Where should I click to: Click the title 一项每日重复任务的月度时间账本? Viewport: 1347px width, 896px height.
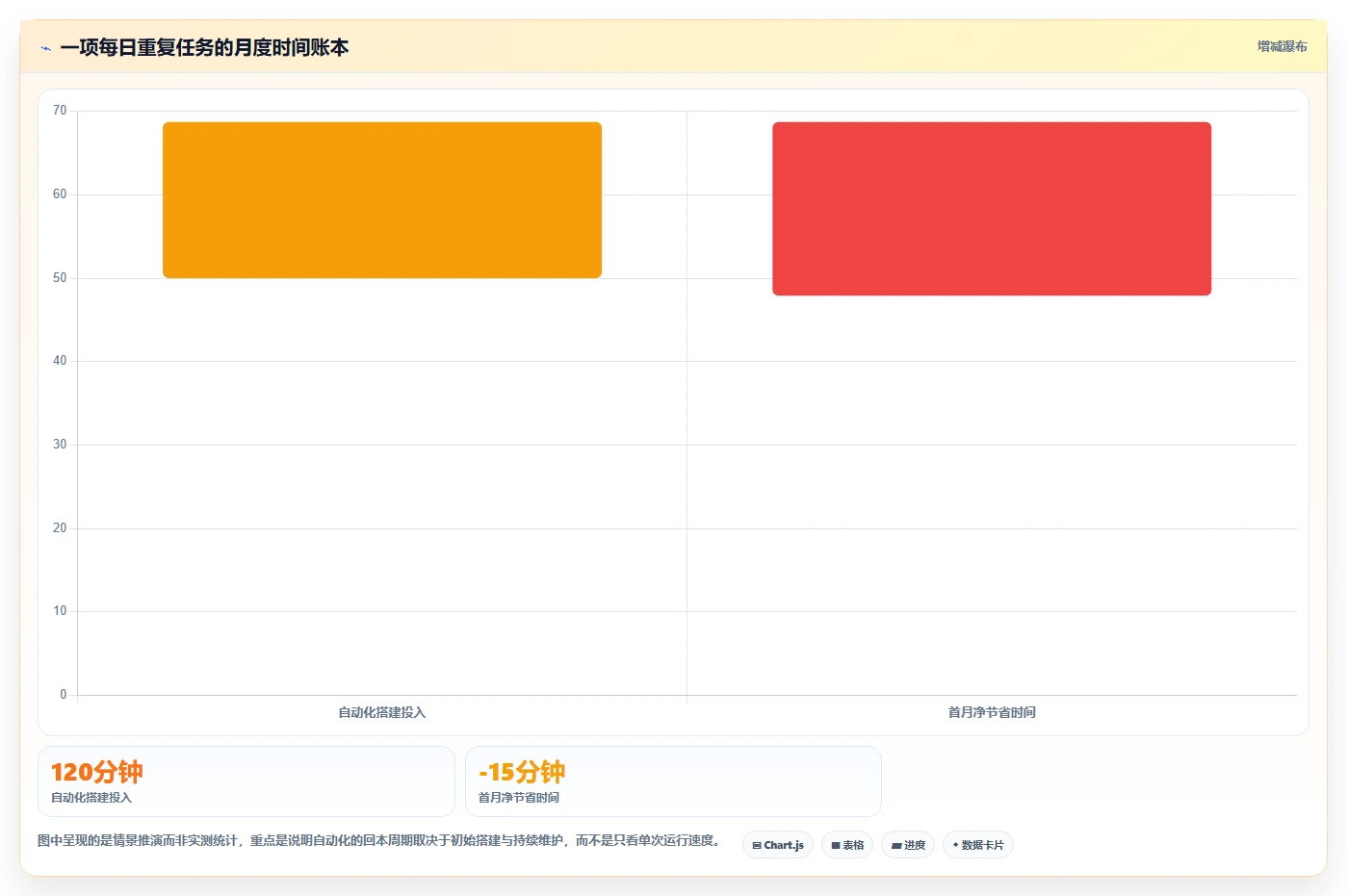(204, 47)
